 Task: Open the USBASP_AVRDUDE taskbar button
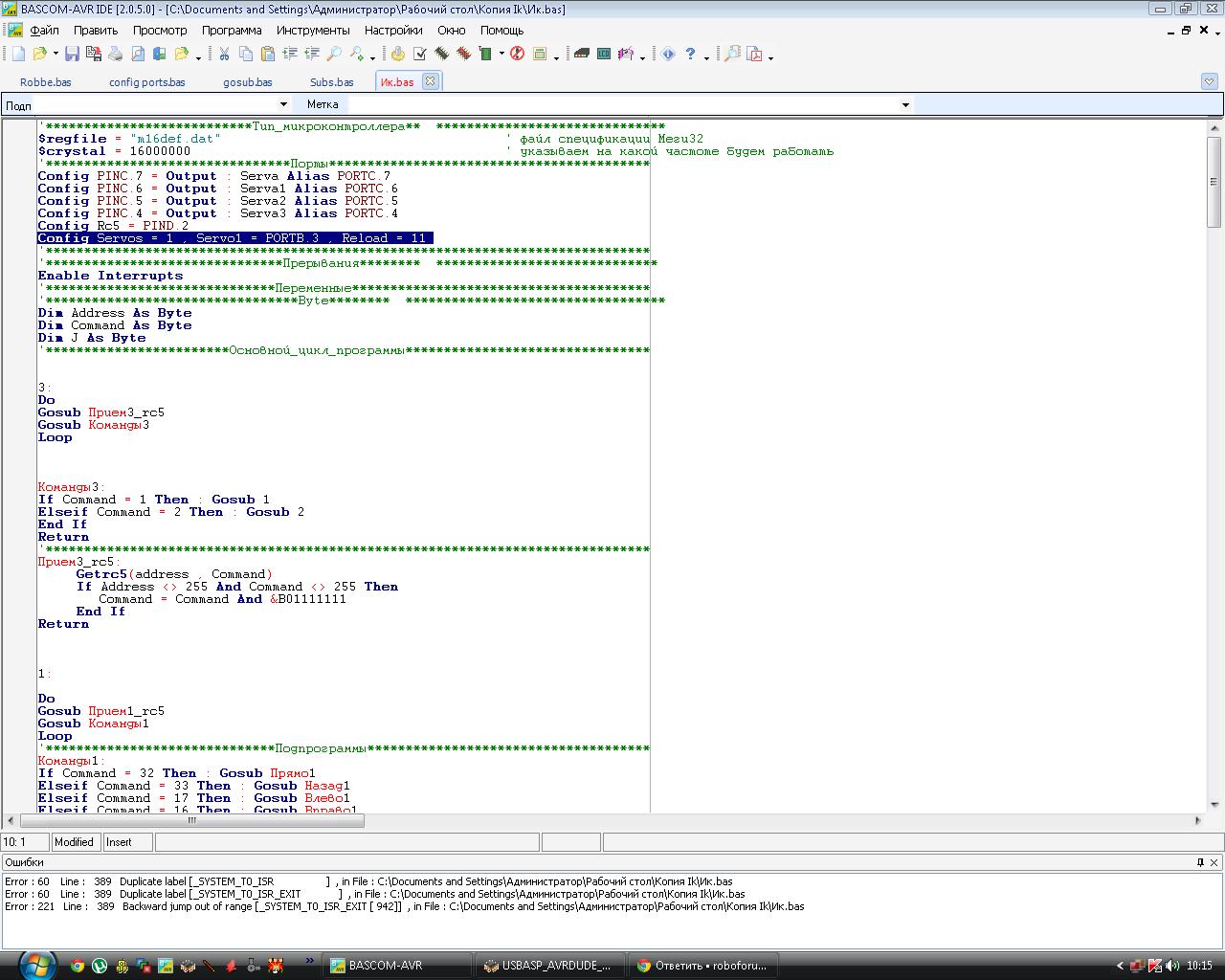[548, 966]
